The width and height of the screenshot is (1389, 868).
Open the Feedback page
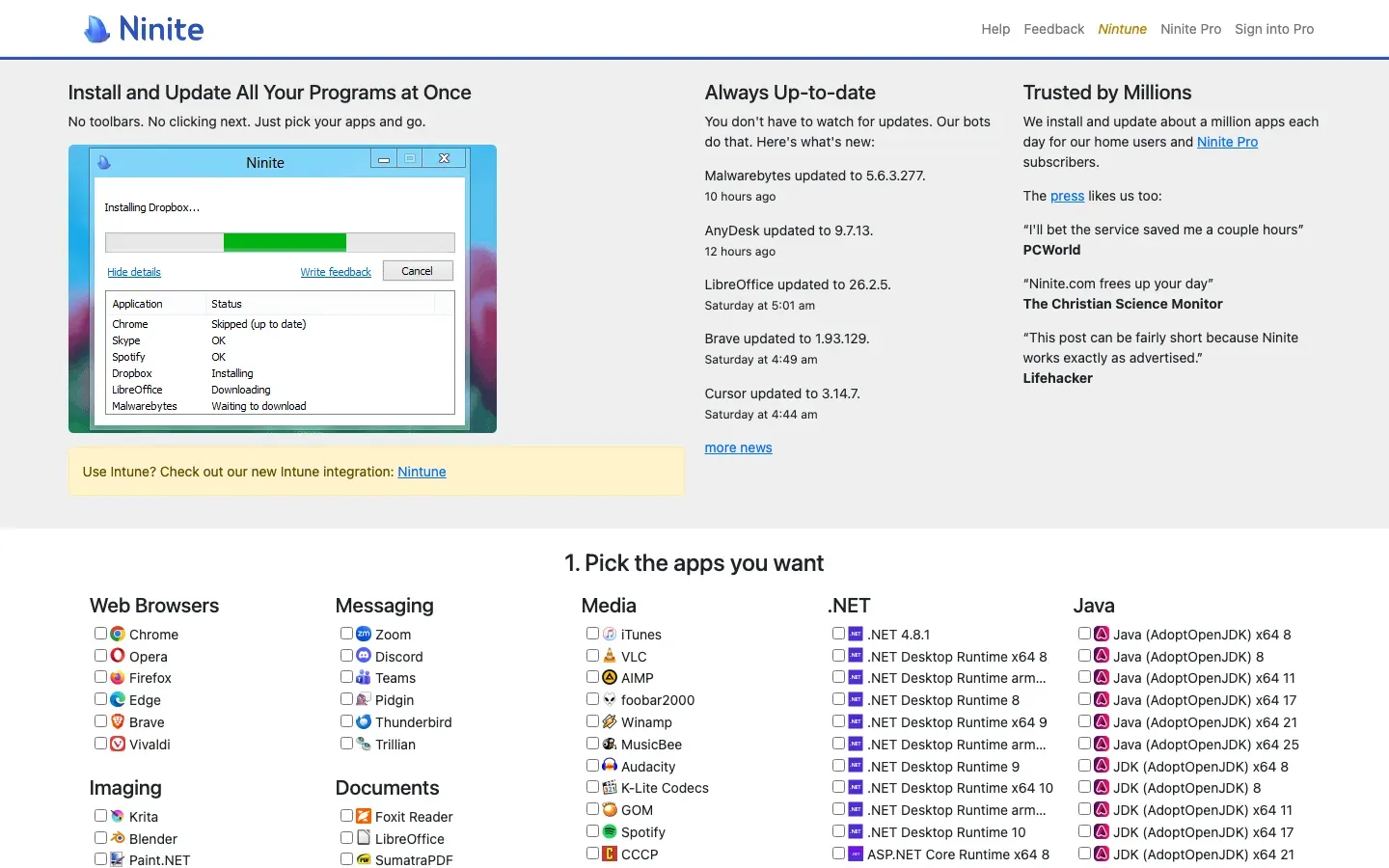pyautogui.click(x=1054, y=29)
